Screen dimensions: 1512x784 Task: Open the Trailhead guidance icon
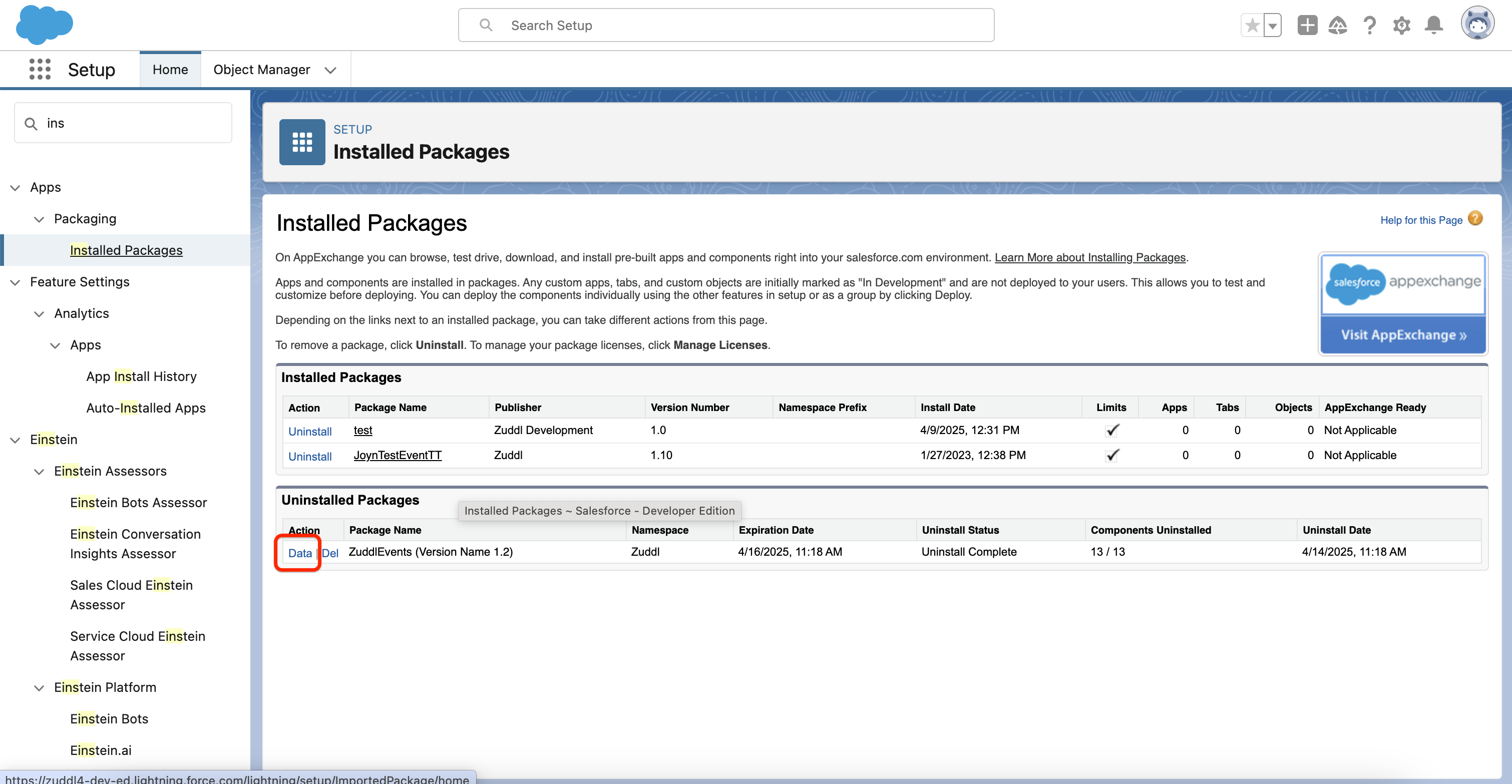click(x=1338, y=25)
